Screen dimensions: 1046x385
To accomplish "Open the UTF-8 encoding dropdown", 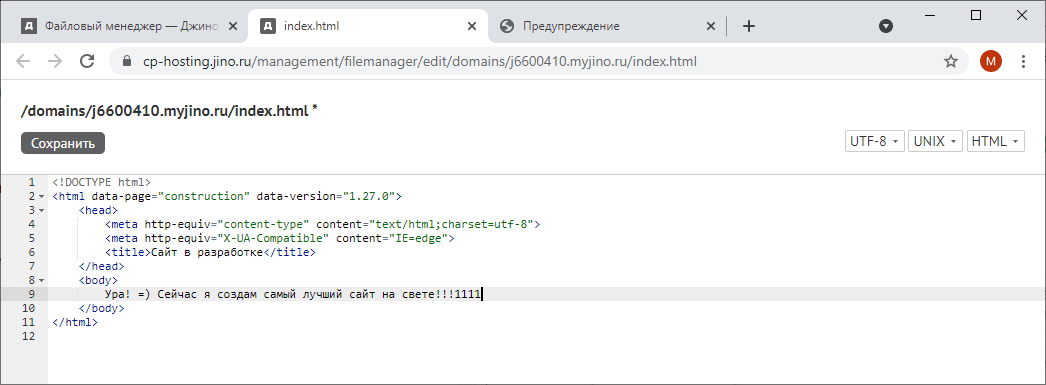I will [875, 141].
